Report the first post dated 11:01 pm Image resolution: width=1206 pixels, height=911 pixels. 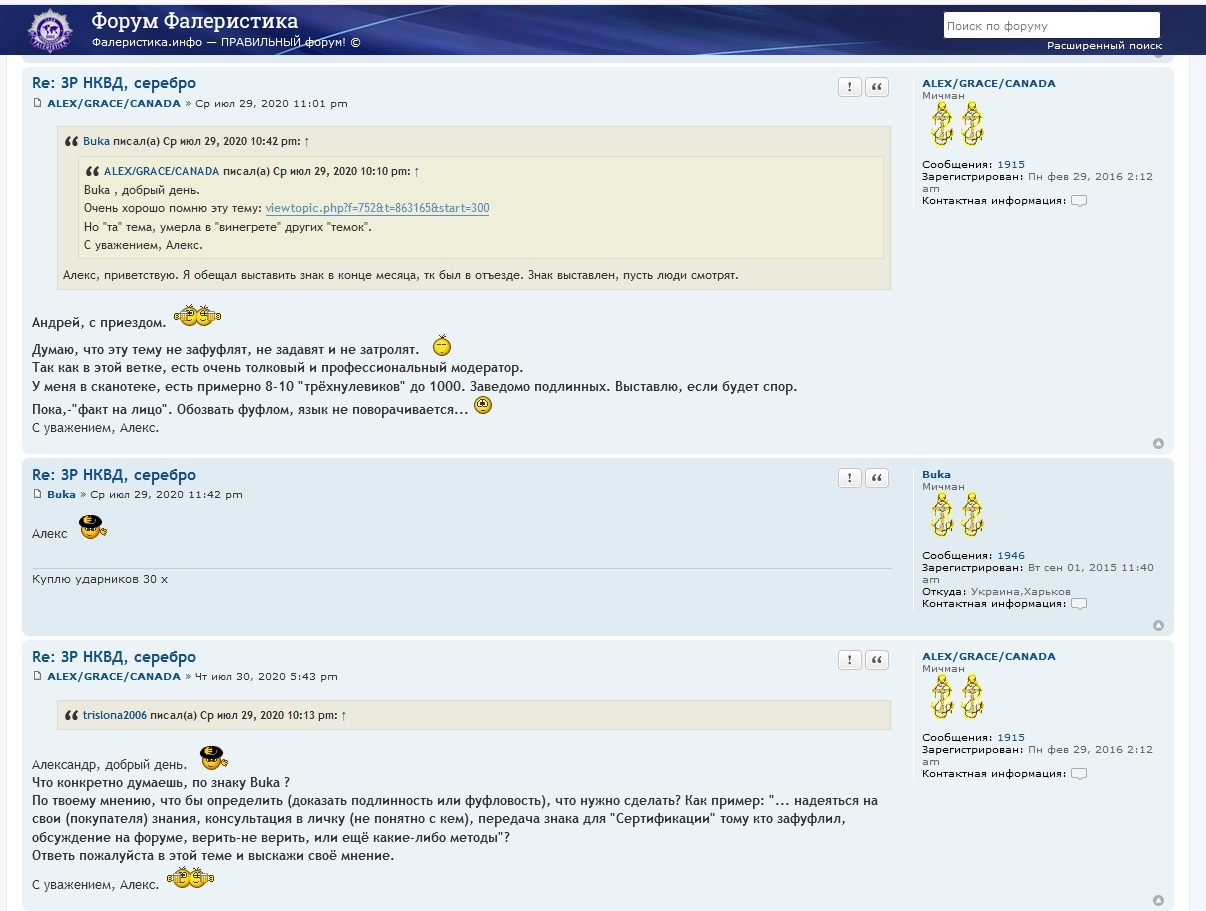[x=849, y=87]
